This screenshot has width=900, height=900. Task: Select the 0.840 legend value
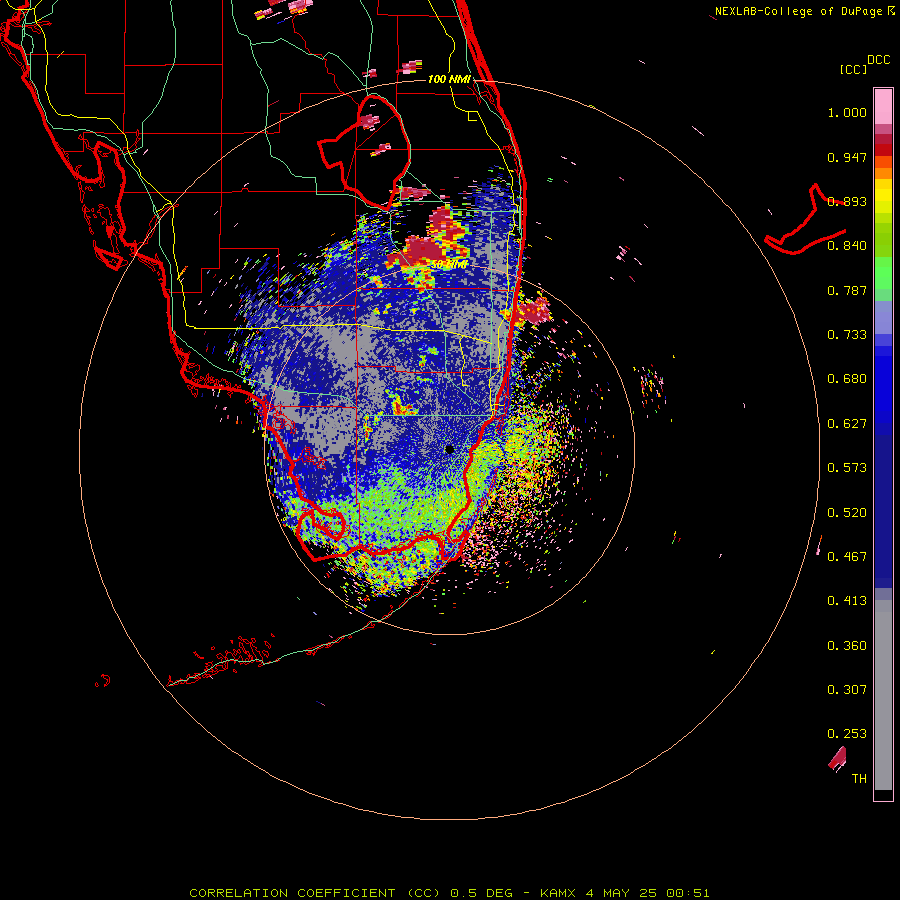pyautogui.click(x=847, y=246)
